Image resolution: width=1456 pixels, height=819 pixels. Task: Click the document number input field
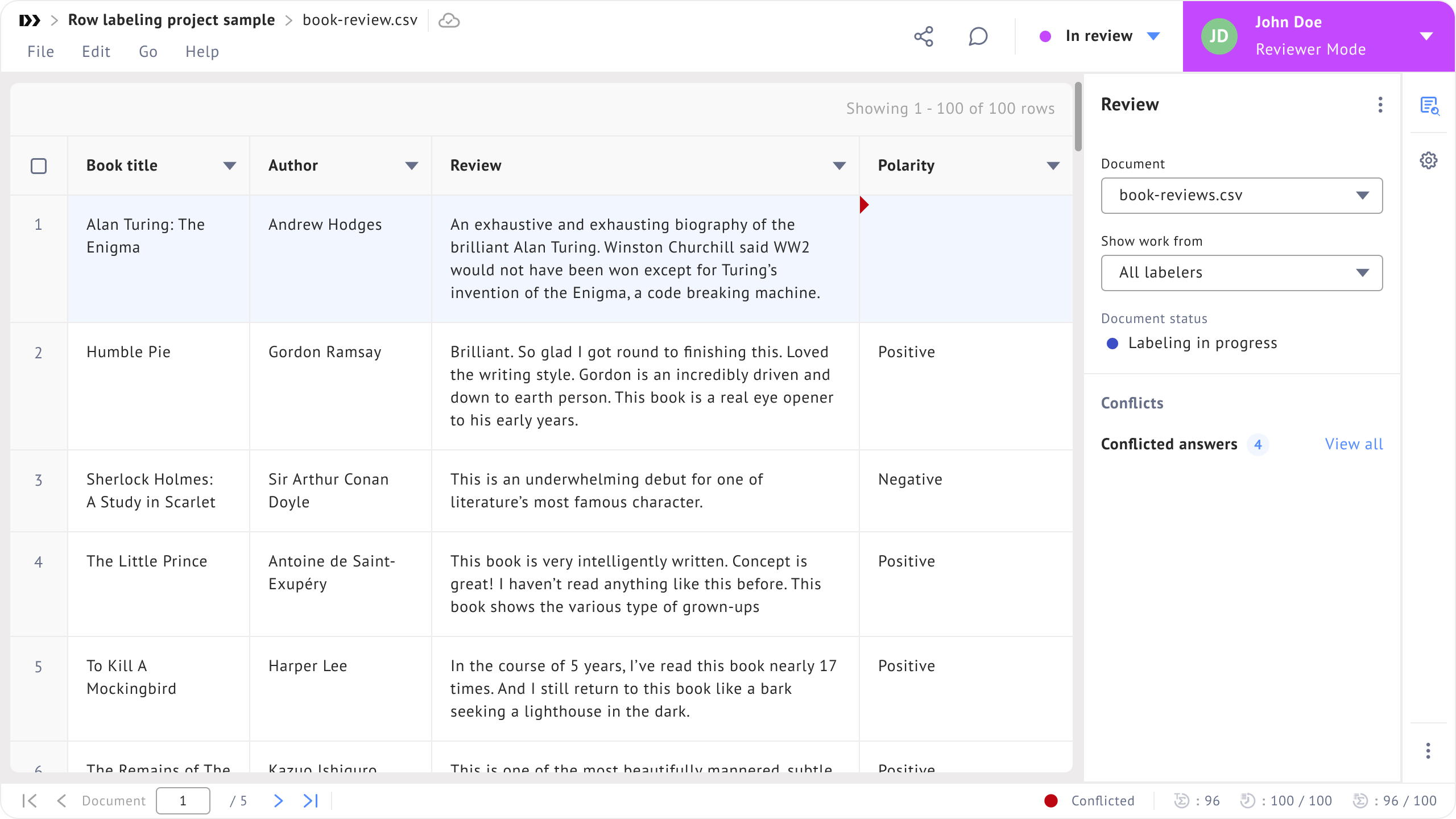click(183, 801)
